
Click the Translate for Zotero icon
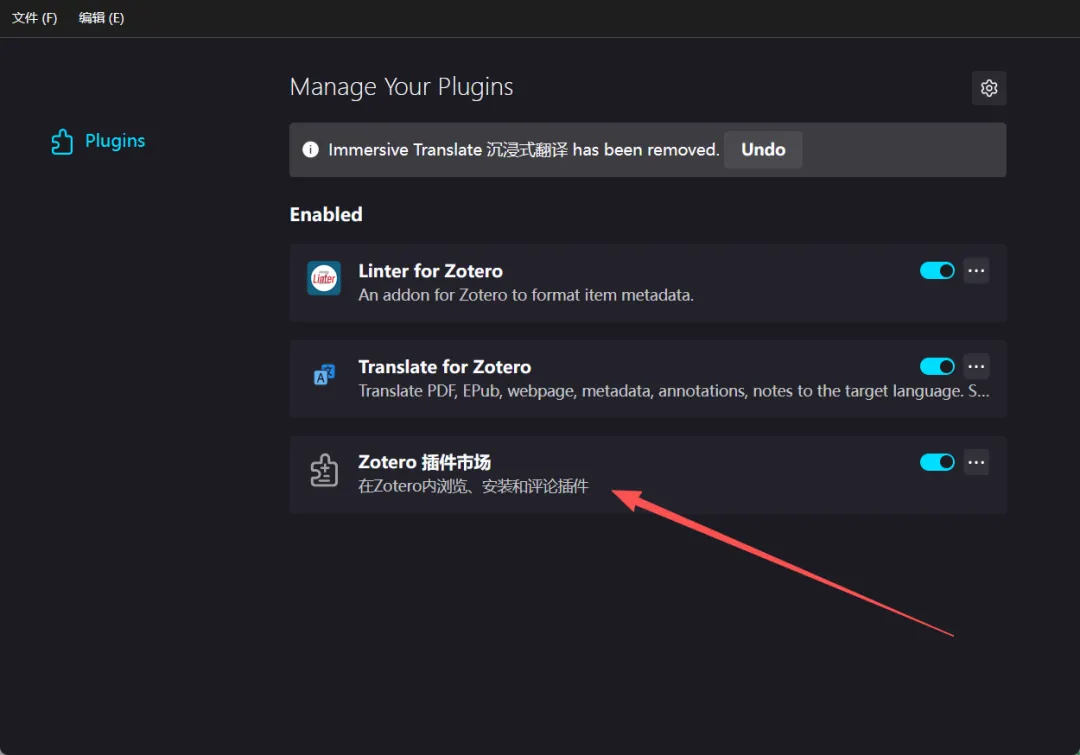pos(324,374)
